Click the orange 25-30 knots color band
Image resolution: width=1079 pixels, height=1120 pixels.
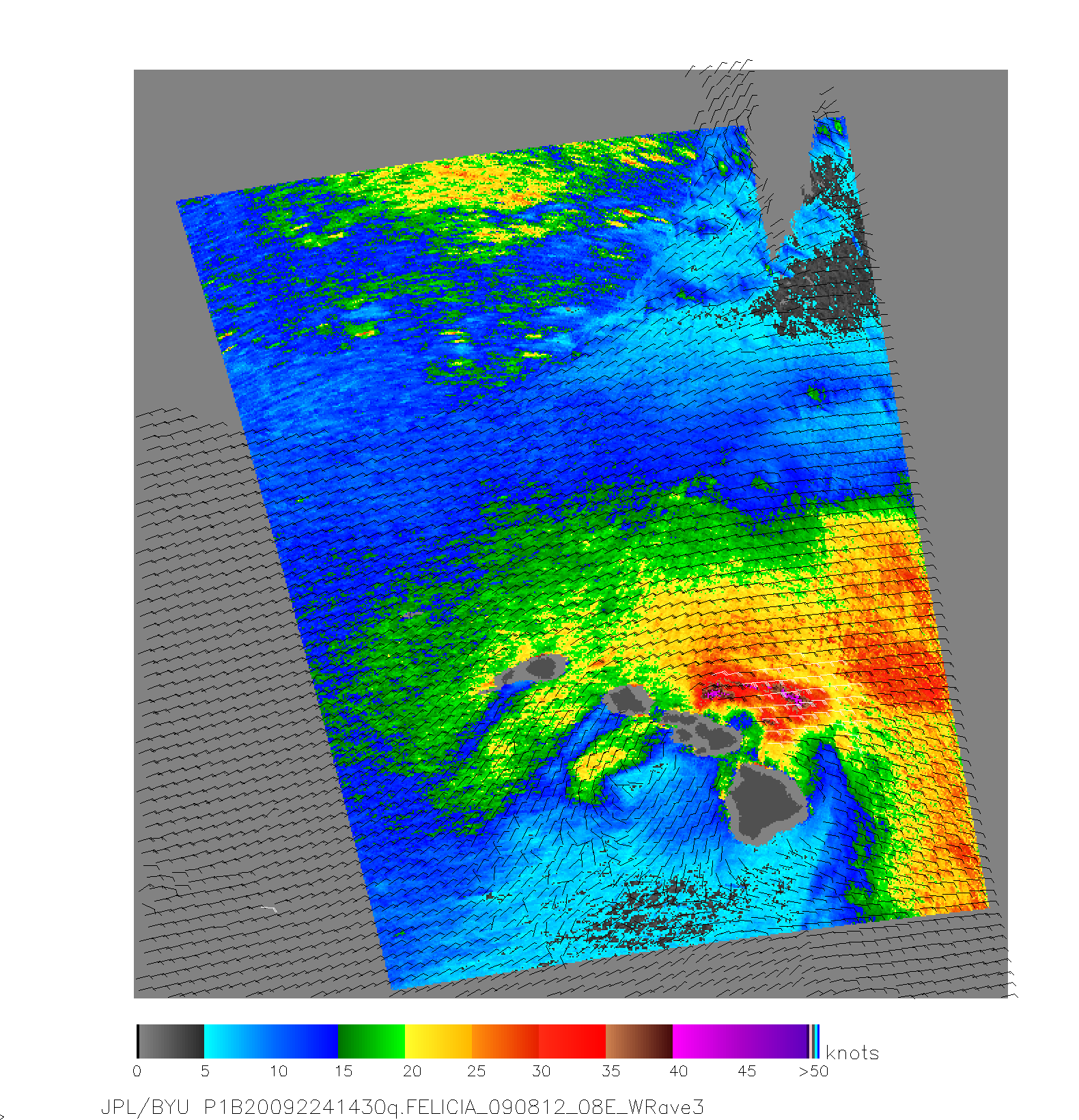coord(505,1041)
